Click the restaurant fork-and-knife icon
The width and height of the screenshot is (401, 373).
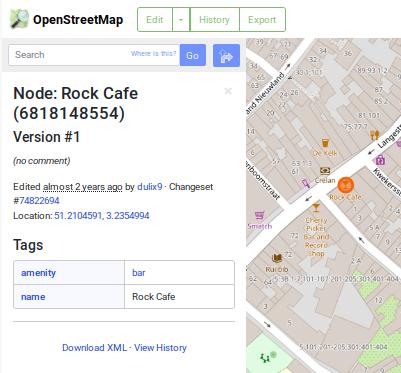tap(375, 135)
